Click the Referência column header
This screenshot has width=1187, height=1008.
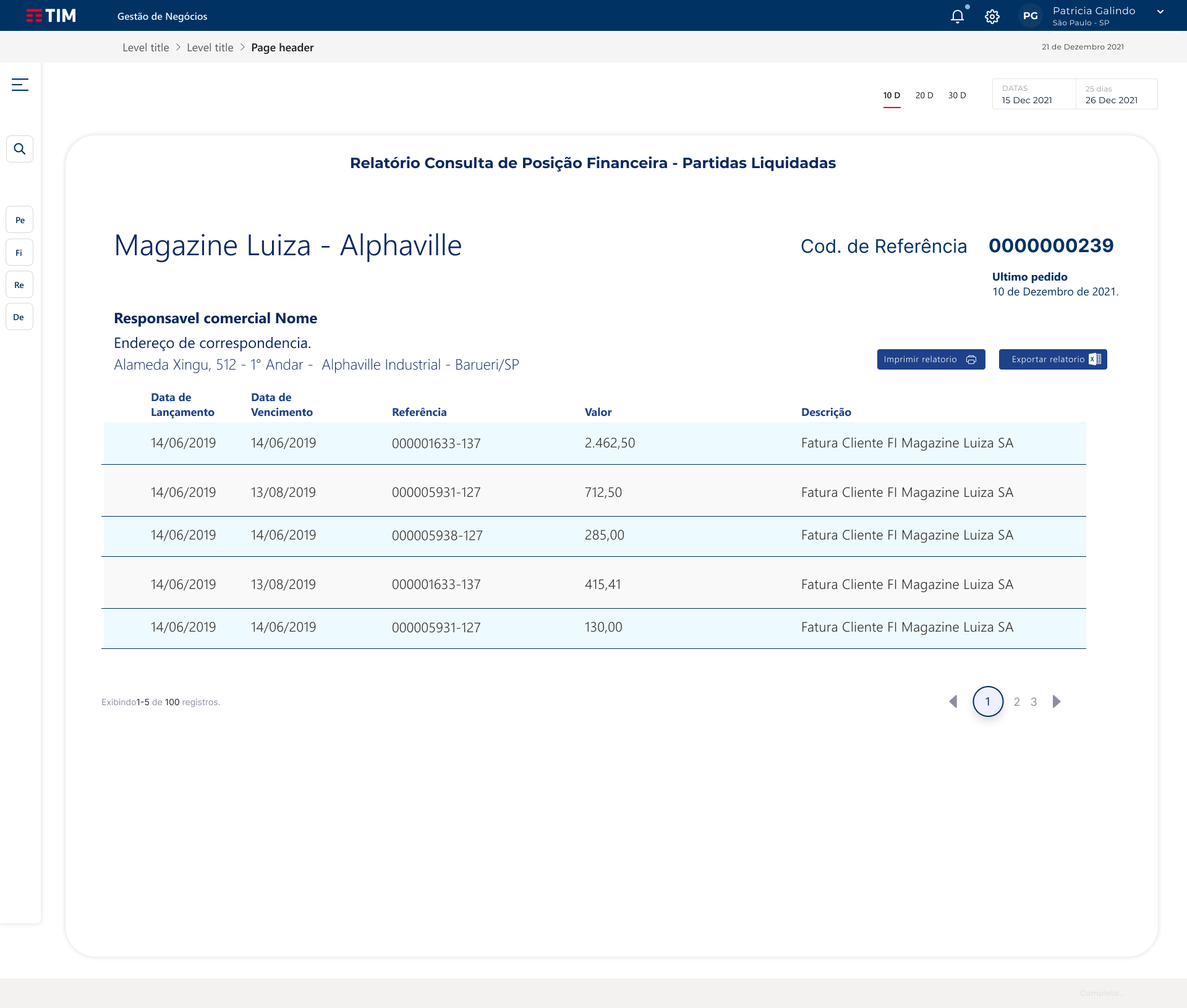pos(419,412)
